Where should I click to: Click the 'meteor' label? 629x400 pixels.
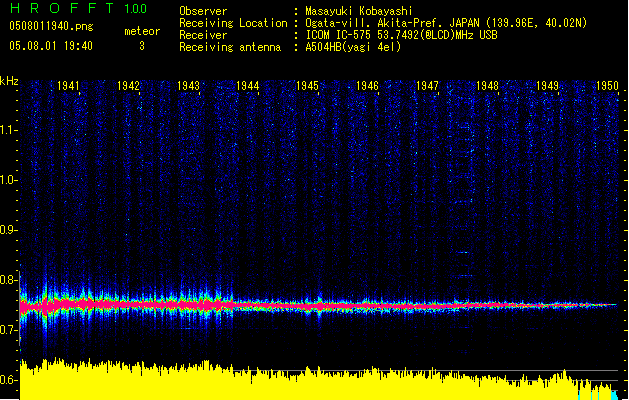pyautogui.click(x=142, y=31)
